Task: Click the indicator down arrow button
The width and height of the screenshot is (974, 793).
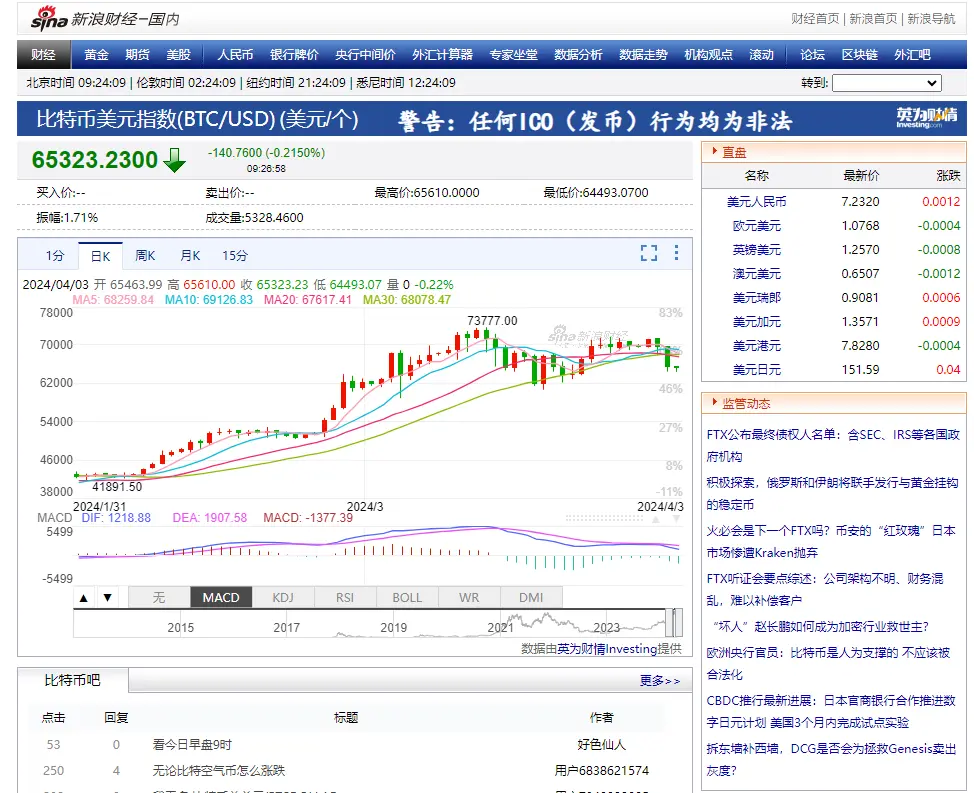Action: 107,598
